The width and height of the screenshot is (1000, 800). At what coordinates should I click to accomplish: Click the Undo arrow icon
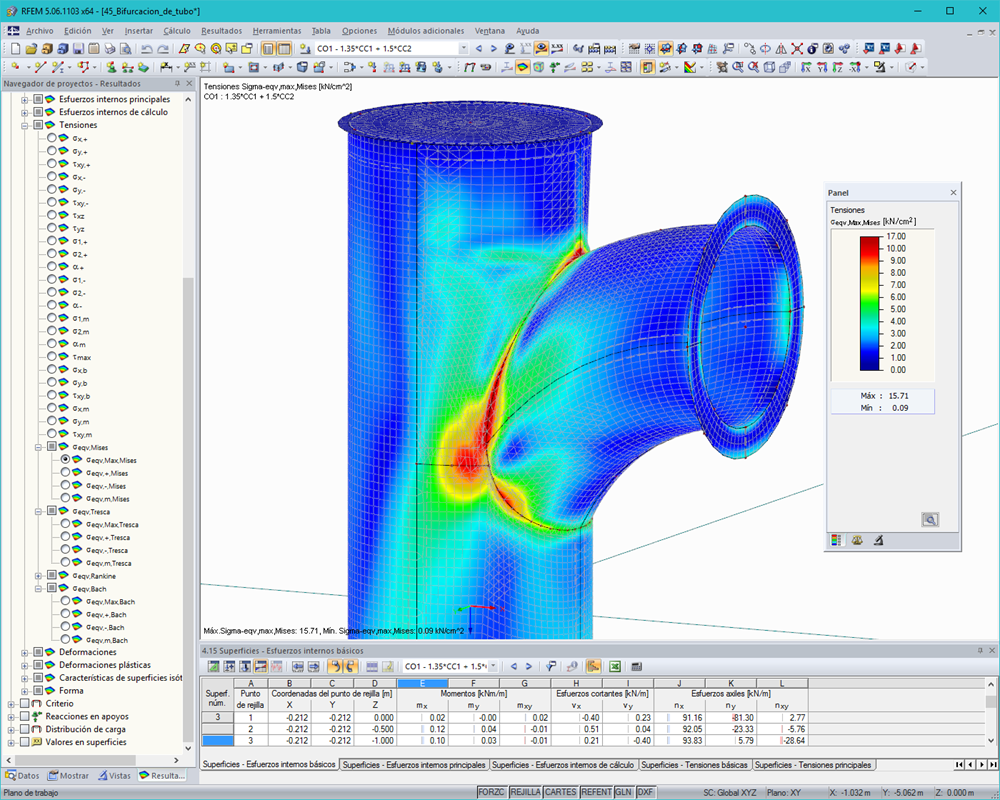pyautogui.click(x=147, y=48)
